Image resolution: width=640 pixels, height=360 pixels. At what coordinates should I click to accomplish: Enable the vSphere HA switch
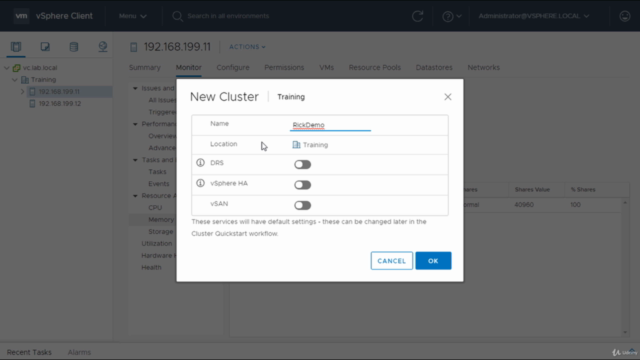pyautogui.click(x=302, y=185)
